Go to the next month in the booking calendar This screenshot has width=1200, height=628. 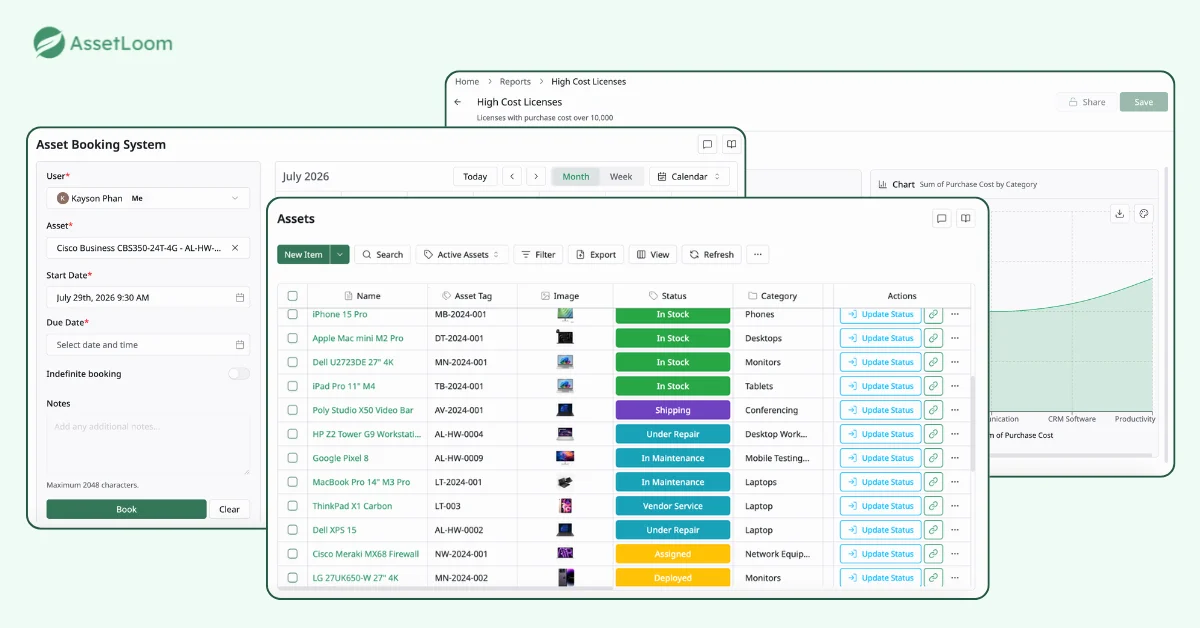536,177
